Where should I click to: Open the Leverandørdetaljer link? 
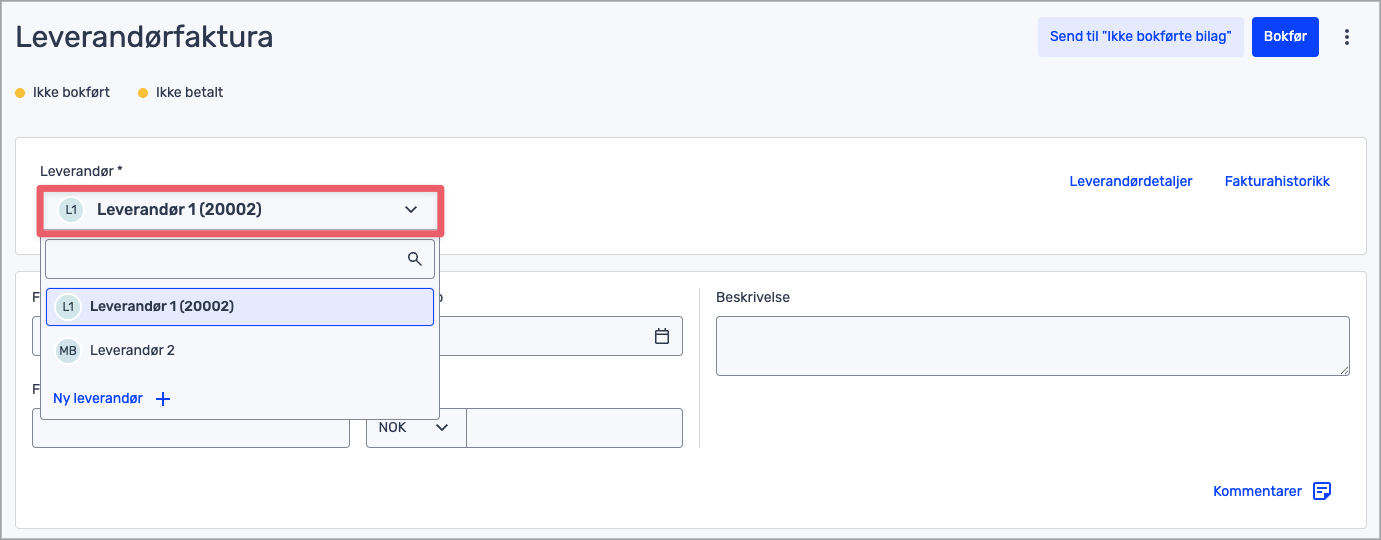pyautogui.click(x=1130, y=181)
